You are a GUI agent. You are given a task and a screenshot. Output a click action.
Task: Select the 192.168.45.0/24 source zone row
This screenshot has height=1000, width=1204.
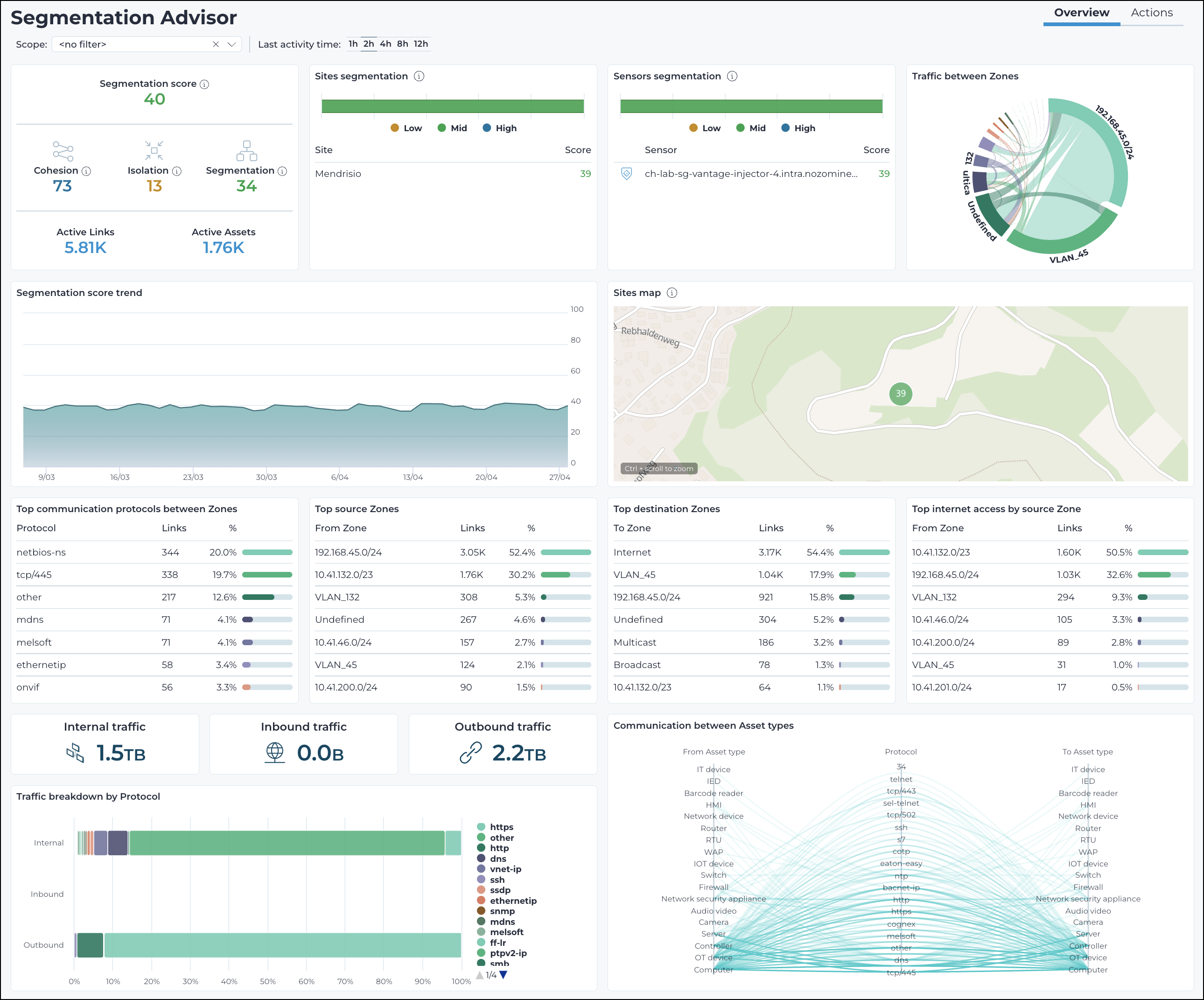(x=452, y=552)
